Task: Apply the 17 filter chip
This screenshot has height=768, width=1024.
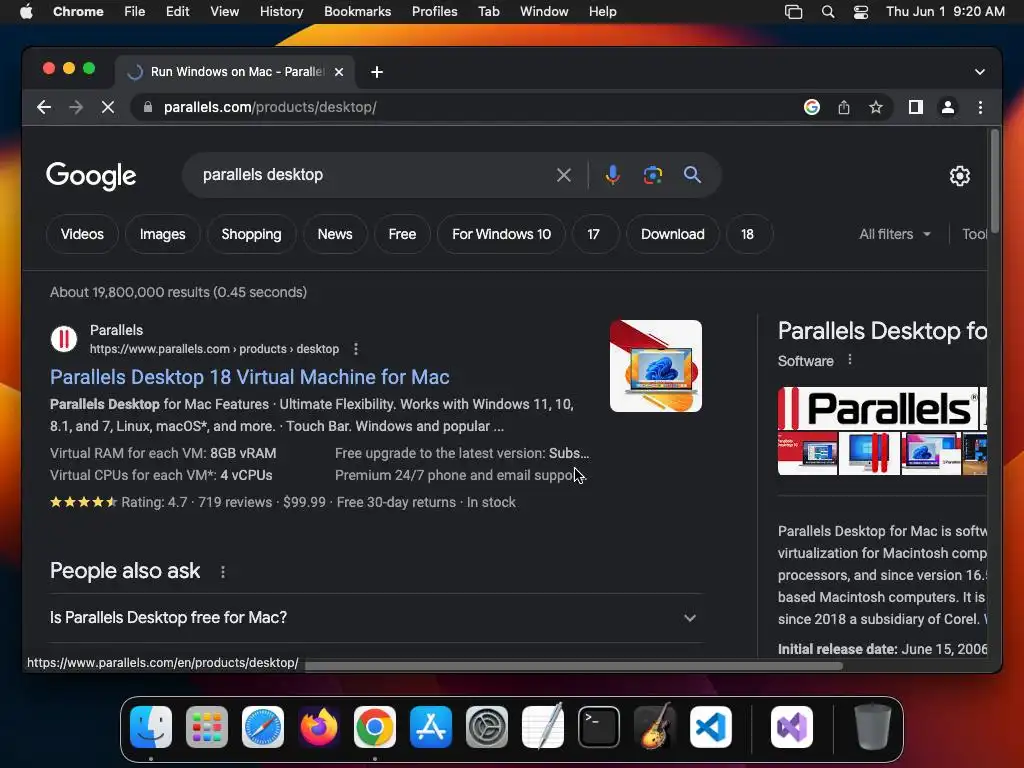Action: pos(594,234)
